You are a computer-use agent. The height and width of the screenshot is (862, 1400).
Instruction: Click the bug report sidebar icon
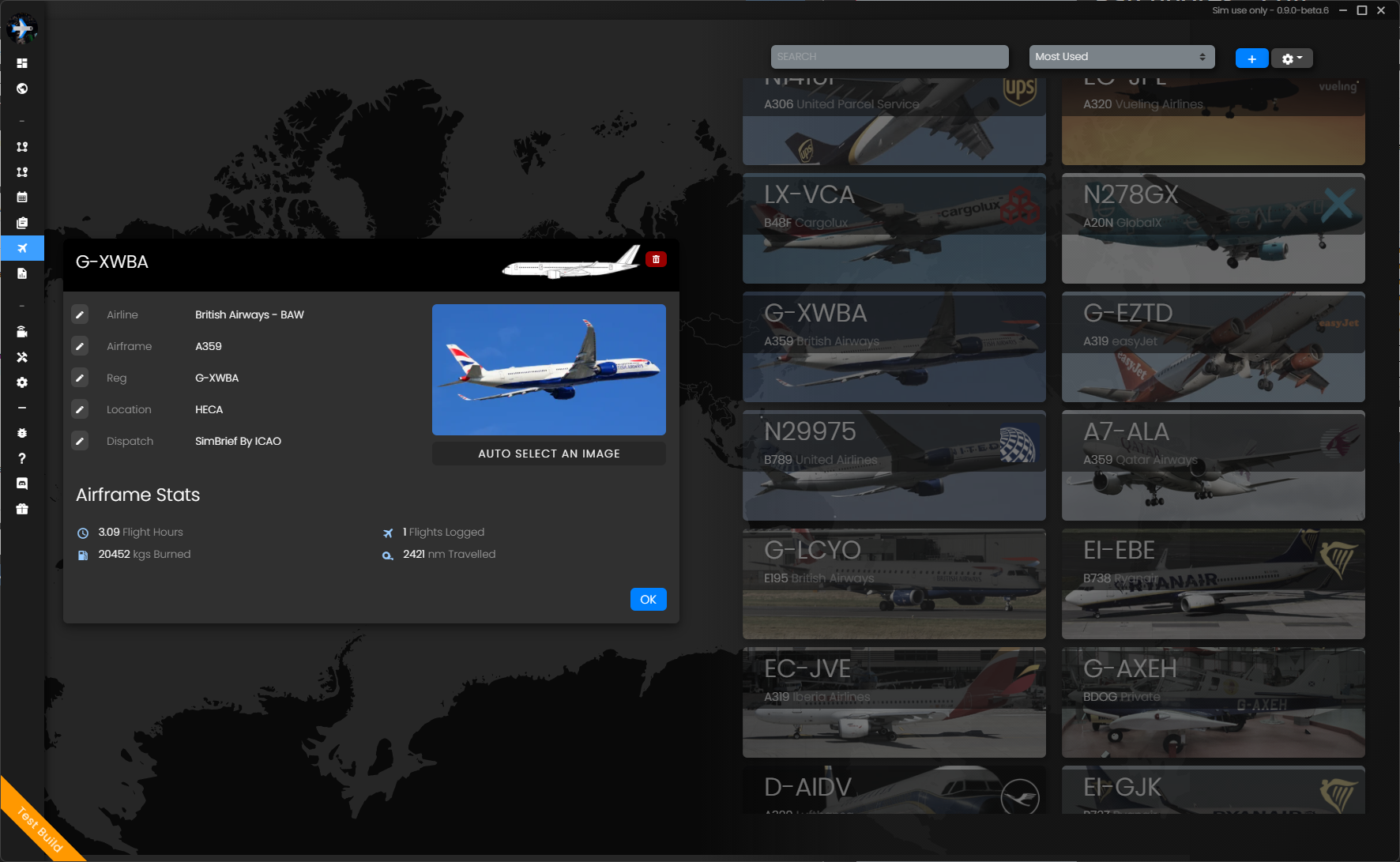point(22,433)
